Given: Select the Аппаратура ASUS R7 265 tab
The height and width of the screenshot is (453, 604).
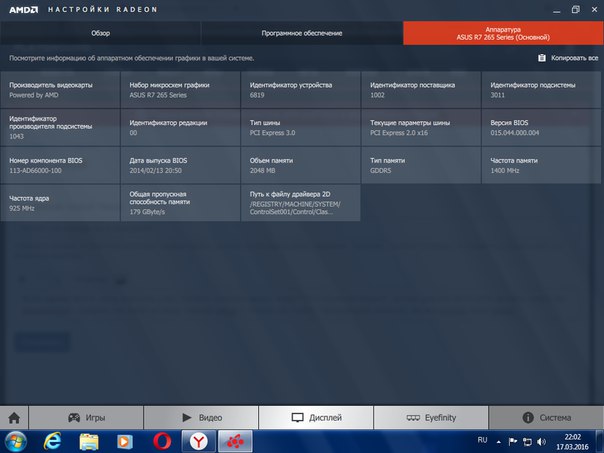Looking at the screenshot, I should [503, 33].
